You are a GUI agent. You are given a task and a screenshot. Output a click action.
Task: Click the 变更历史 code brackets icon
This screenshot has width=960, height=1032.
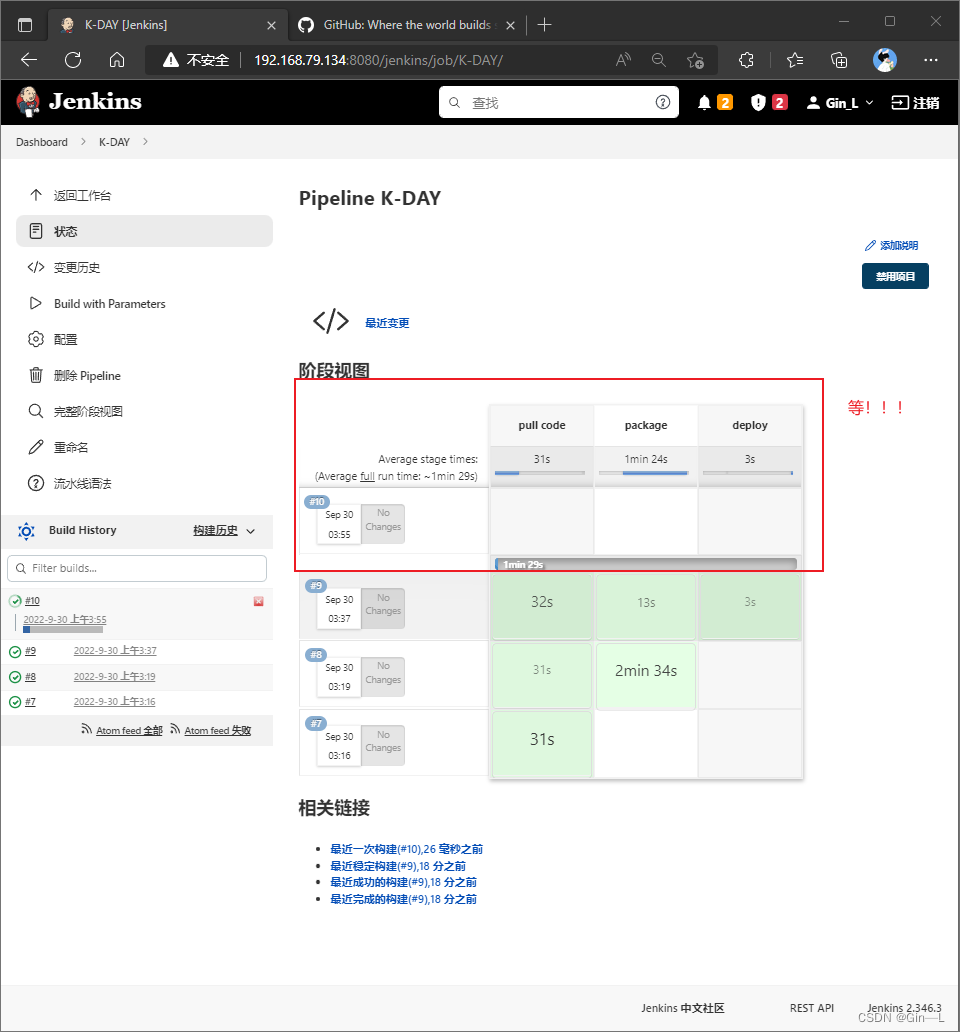[36, 267]
